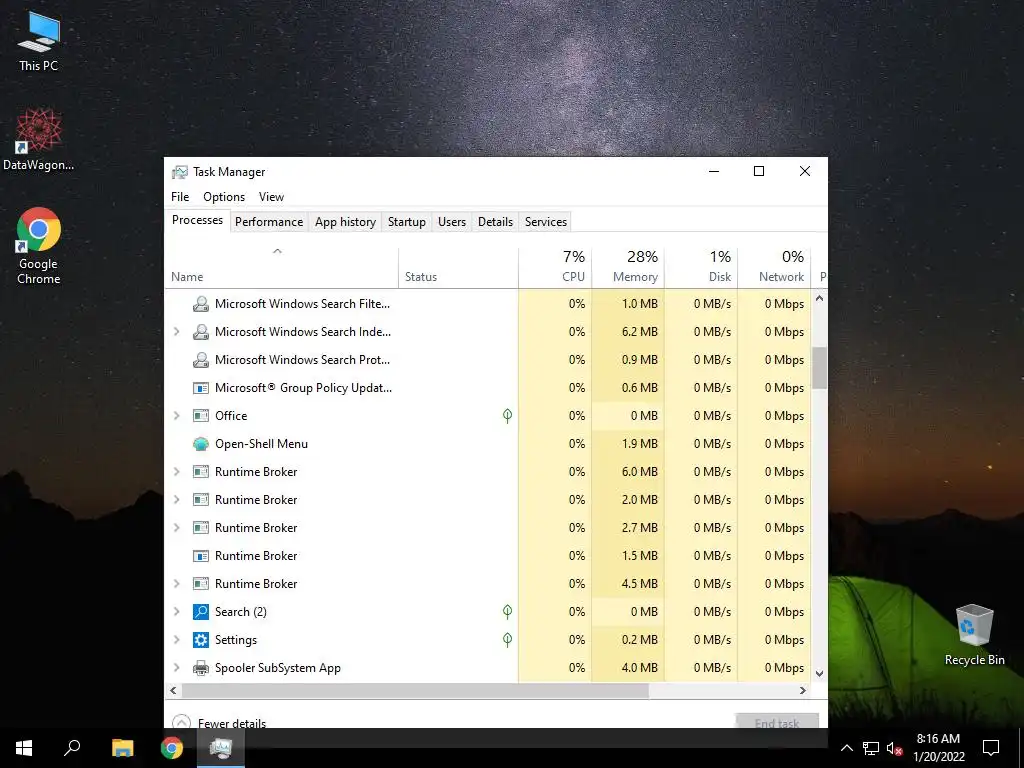Switch to the Performance tab
This screenshot has height=768, width=1024.
pyautogui.click(x=269, y=222)
